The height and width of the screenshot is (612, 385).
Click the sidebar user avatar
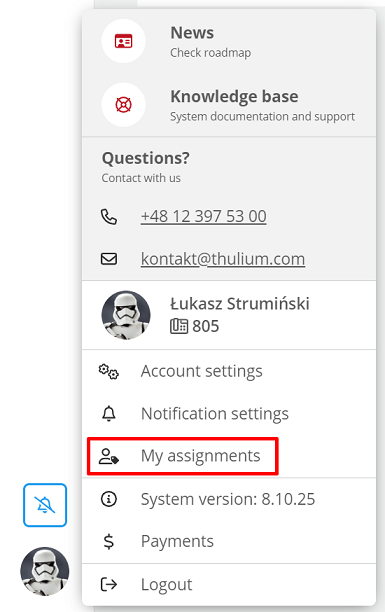[45, 571]
